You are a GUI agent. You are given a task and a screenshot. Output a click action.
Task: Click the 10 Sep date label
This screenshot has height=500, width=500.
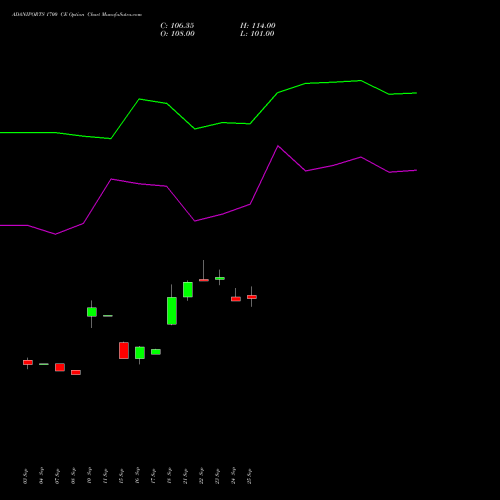(x=90, y=476)
